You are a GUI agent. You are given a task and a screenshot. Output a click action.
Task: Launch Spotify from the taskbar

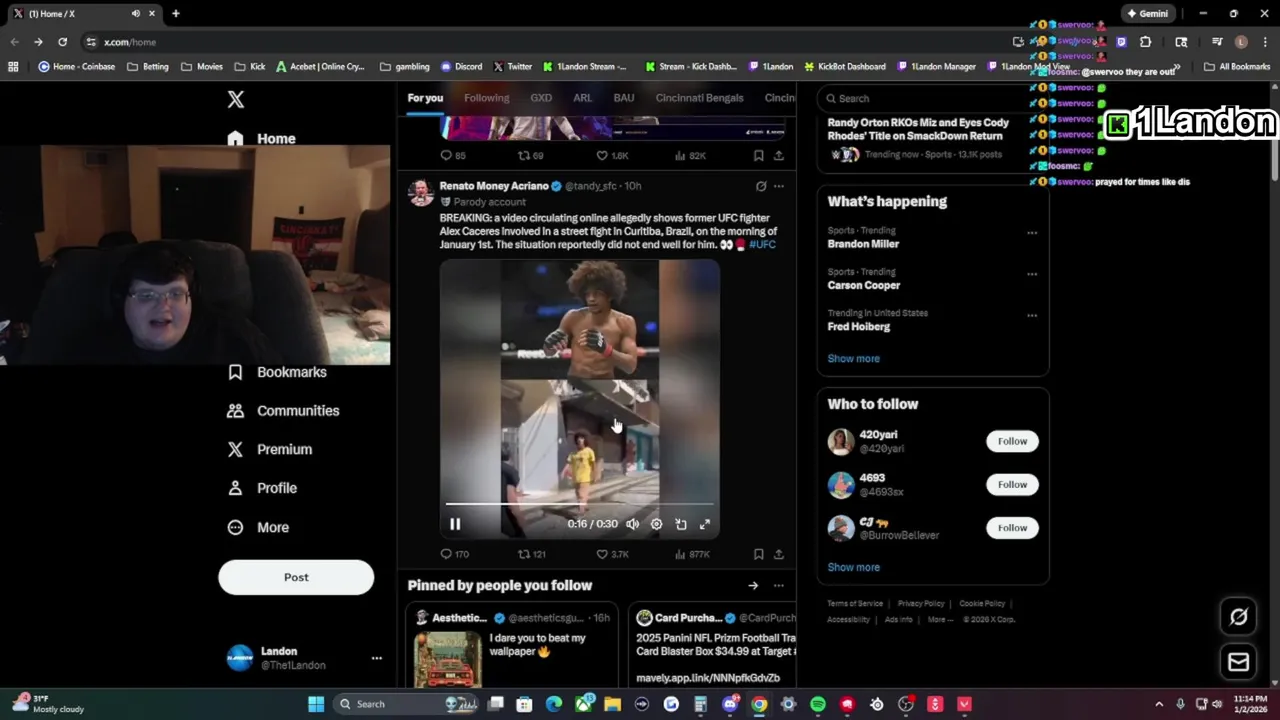818,704
